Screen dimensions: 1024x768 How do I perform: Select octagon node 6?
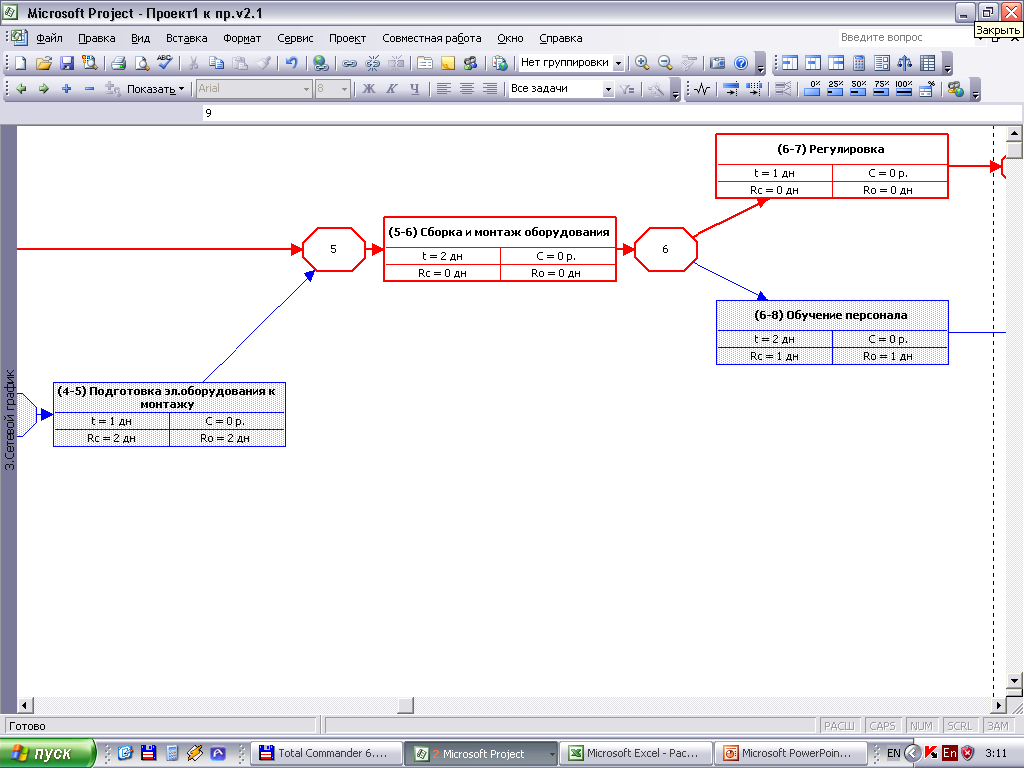point(665,249)
